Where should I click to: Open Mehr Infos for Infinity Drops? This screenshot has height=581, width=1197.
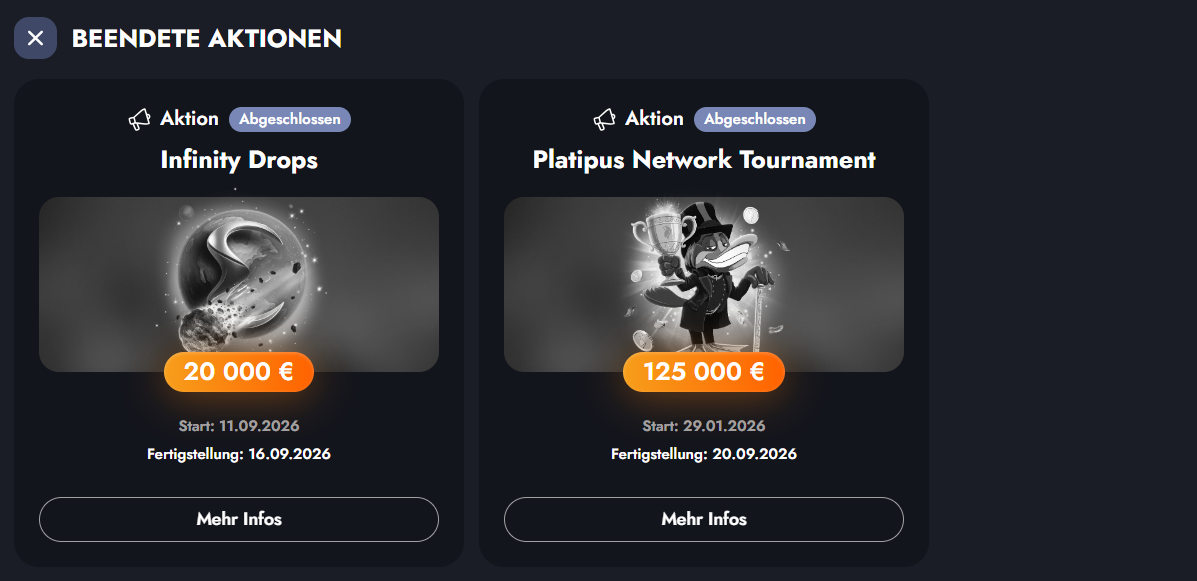pos(239,519)
